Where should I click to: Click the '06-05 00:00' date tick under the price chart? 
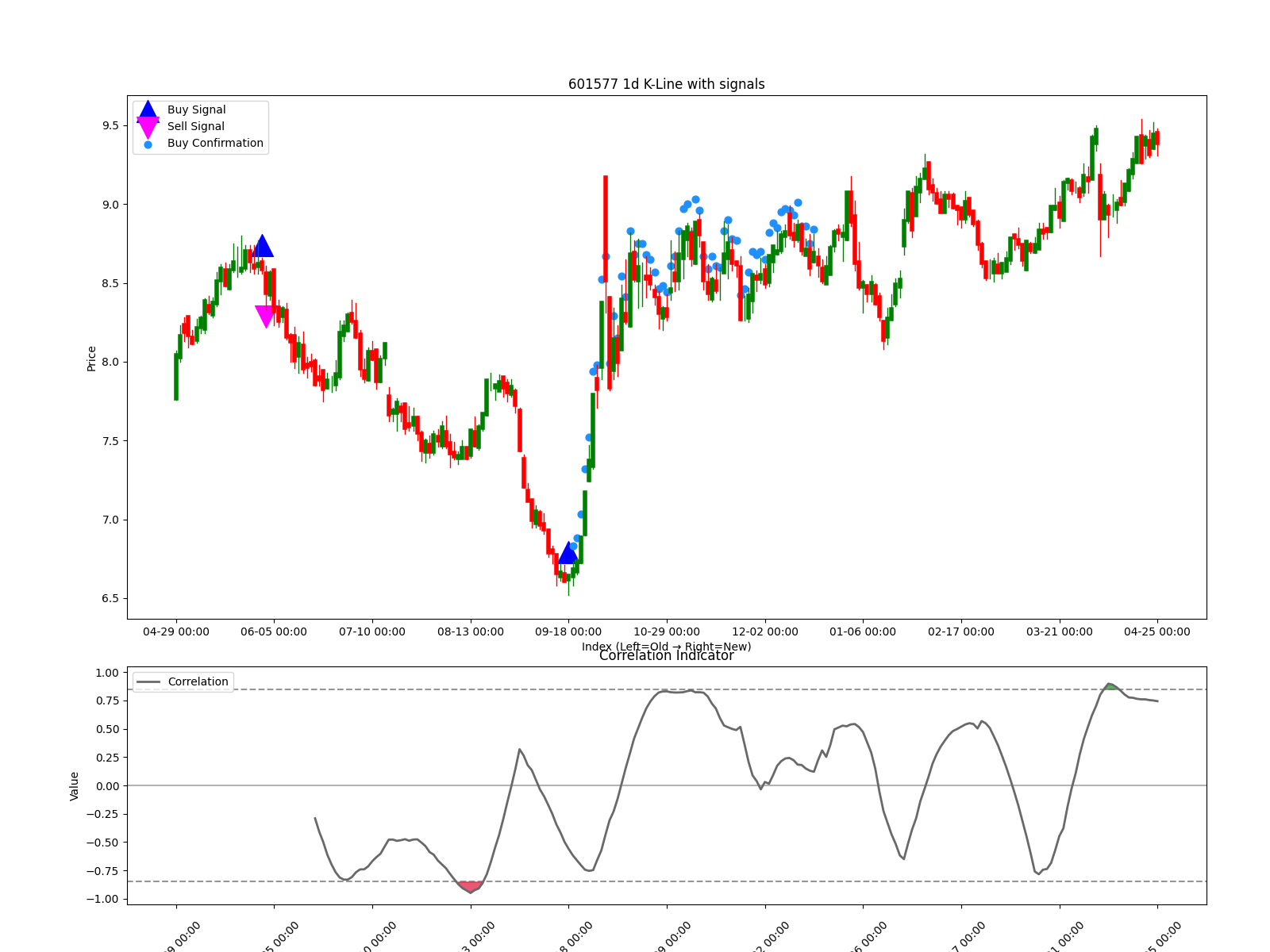coord(274,632)
